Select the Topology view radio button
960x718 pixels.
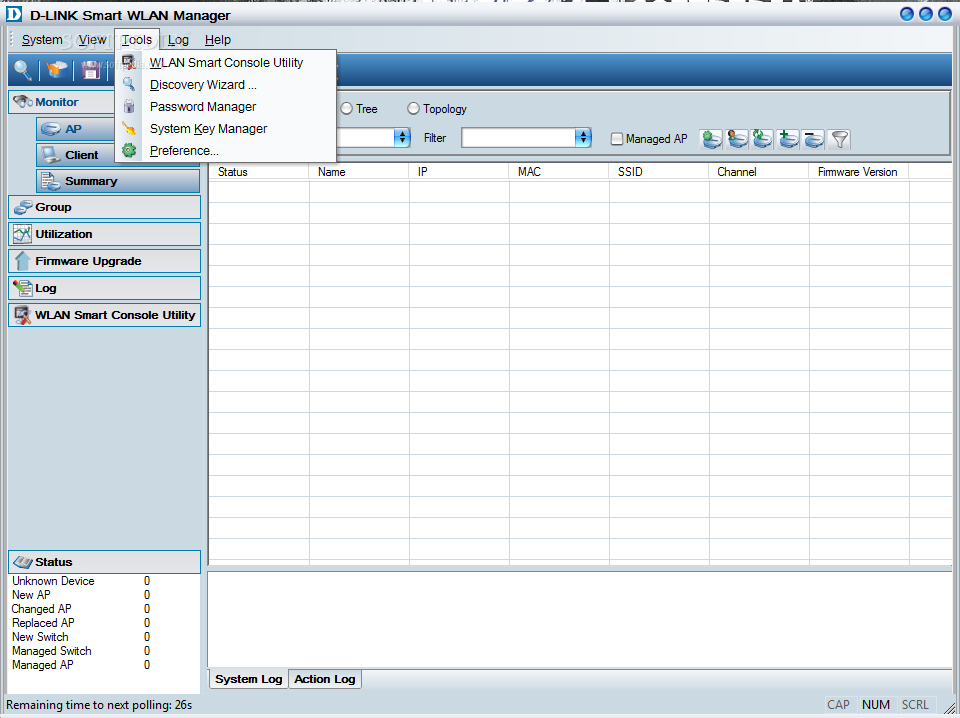click(413, 108)
